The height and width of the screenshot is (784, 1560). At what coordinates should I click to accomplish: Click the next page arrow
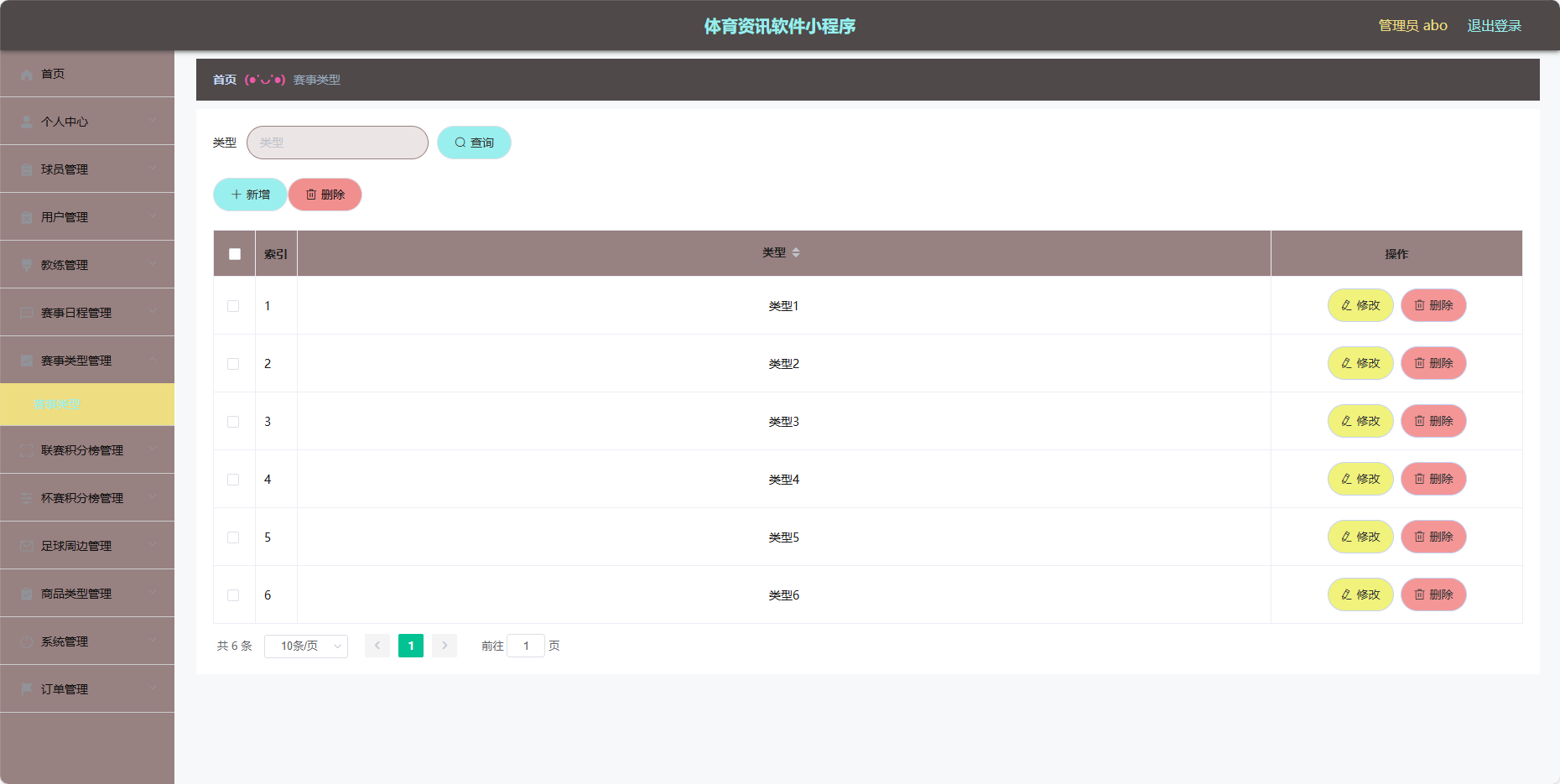point(445,646)
